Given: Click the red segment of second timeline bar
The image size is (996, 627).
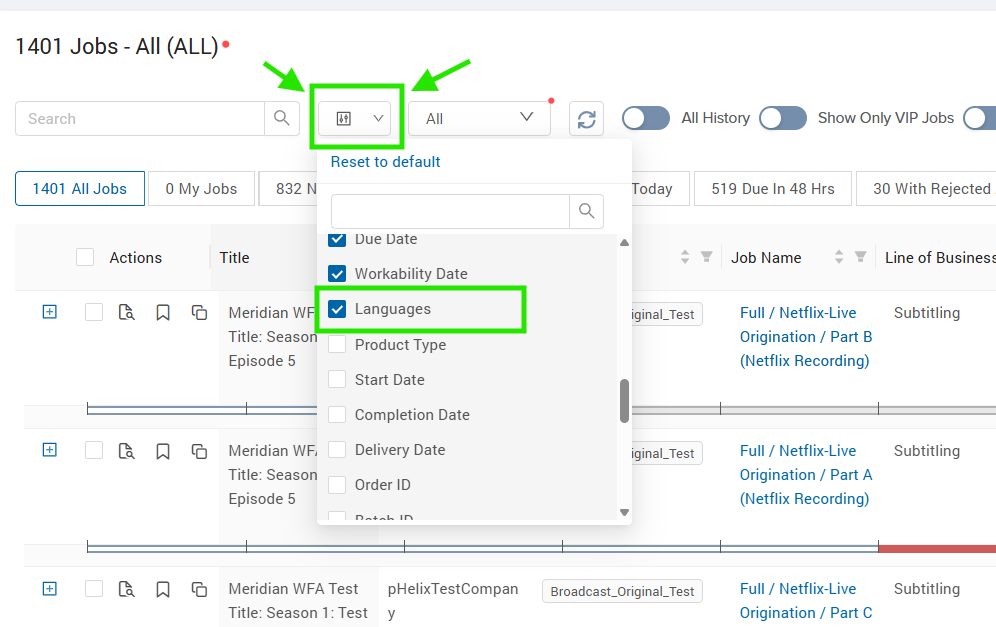Looking at the screenshot, I should coord(937,548).
